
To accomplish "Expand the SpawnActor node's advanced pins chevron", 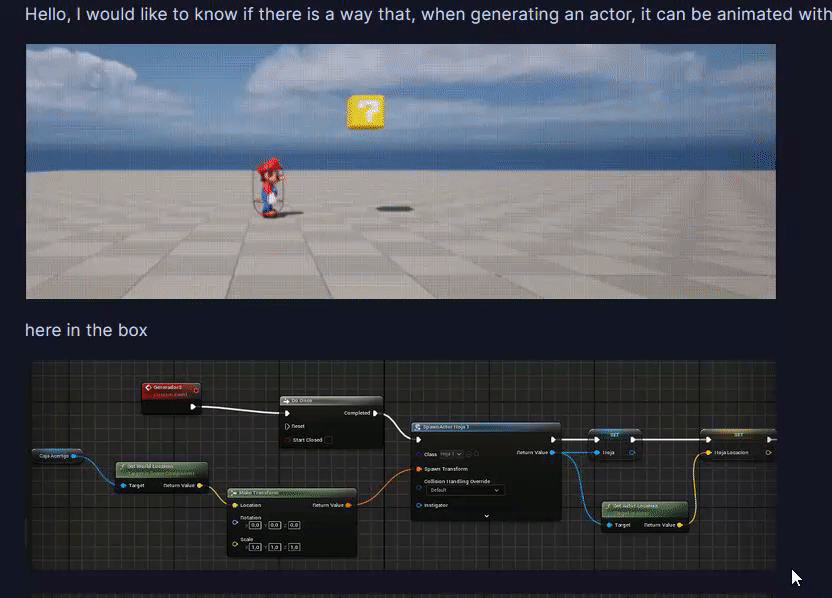I will tap(487, 516).
